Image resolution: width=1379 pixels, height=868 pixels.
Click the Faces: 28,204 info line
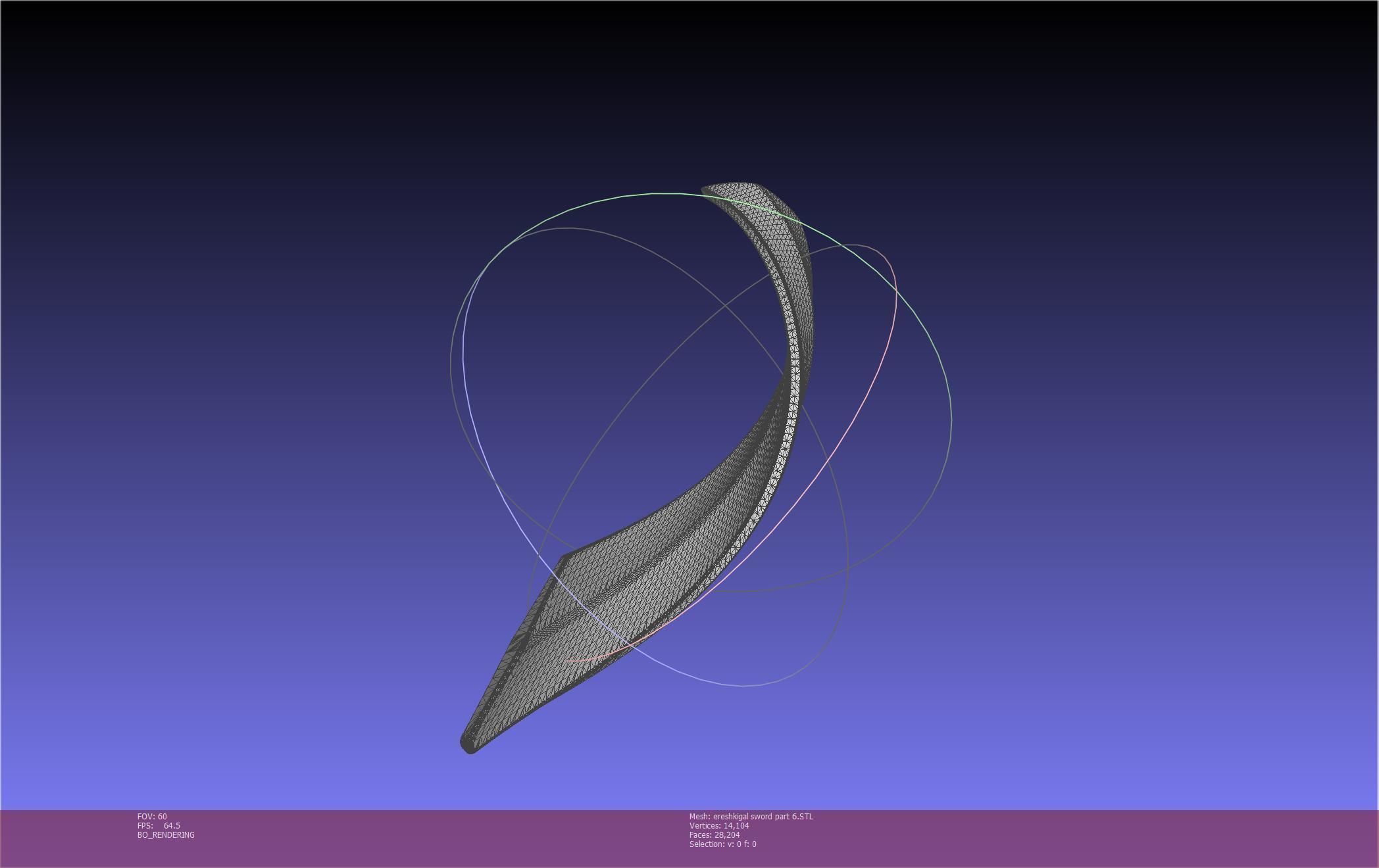[x=715, y=834]
